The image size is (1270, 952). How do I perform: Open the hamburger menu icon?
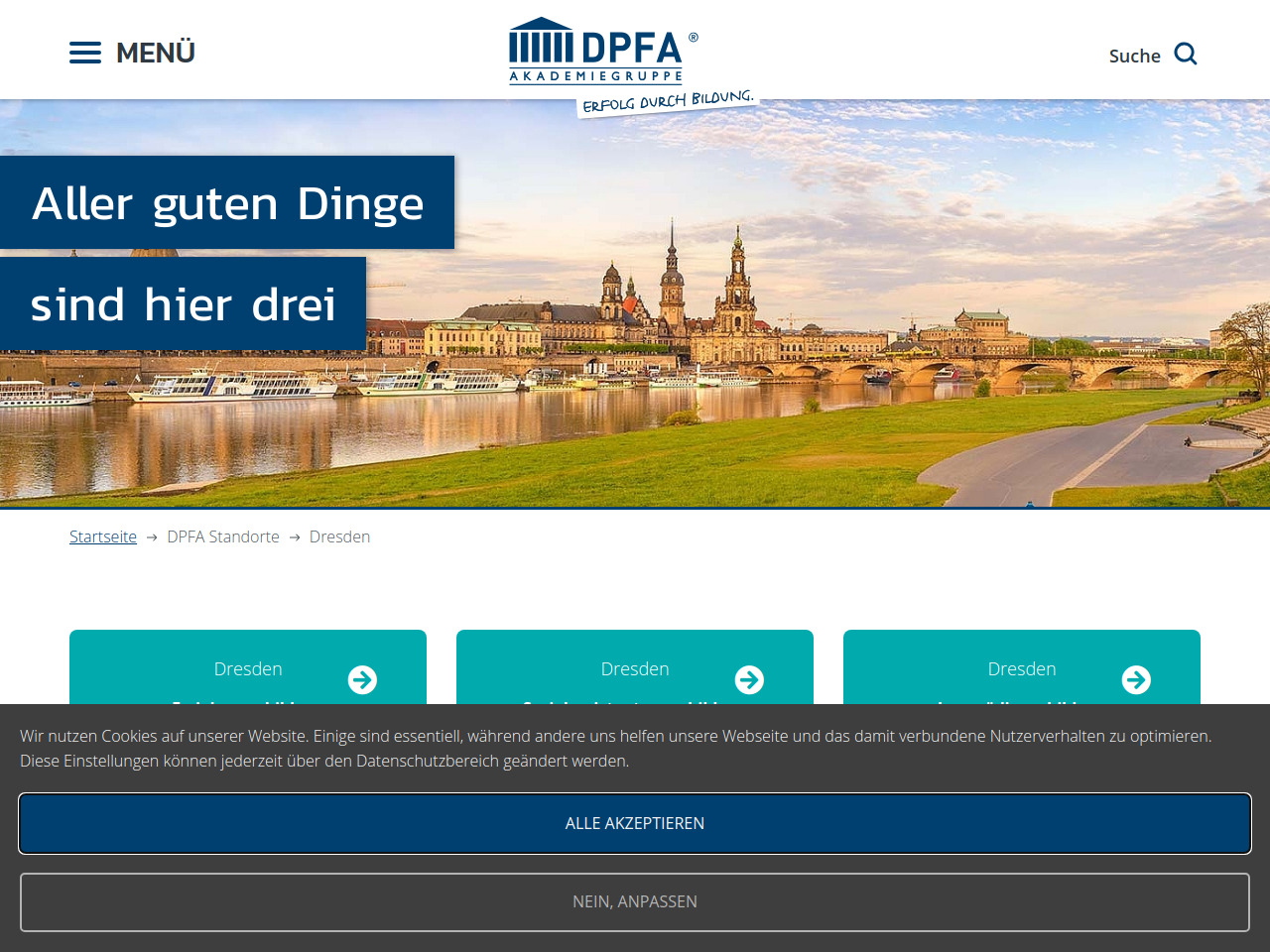(x=85, y=53)
